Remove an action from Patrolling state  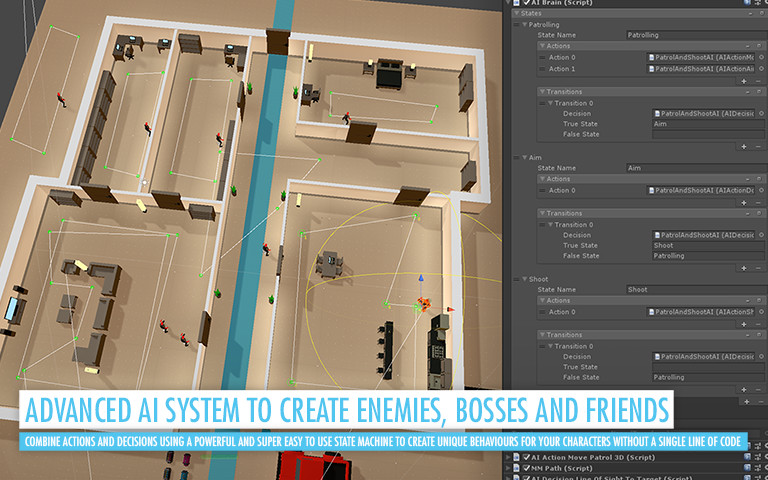point(759,81)
